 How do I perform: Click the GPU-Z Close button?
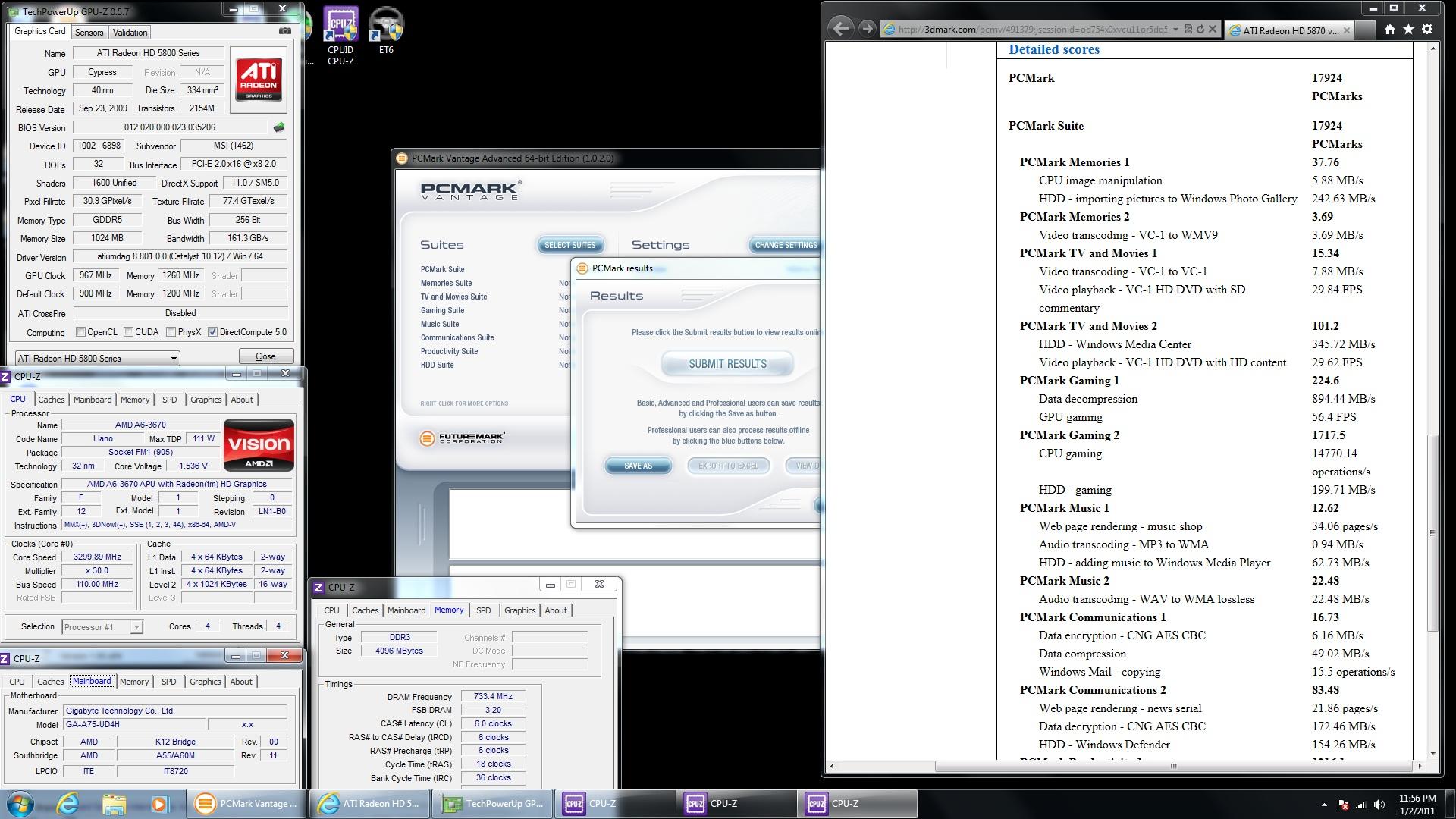click(x=265, y=356)
